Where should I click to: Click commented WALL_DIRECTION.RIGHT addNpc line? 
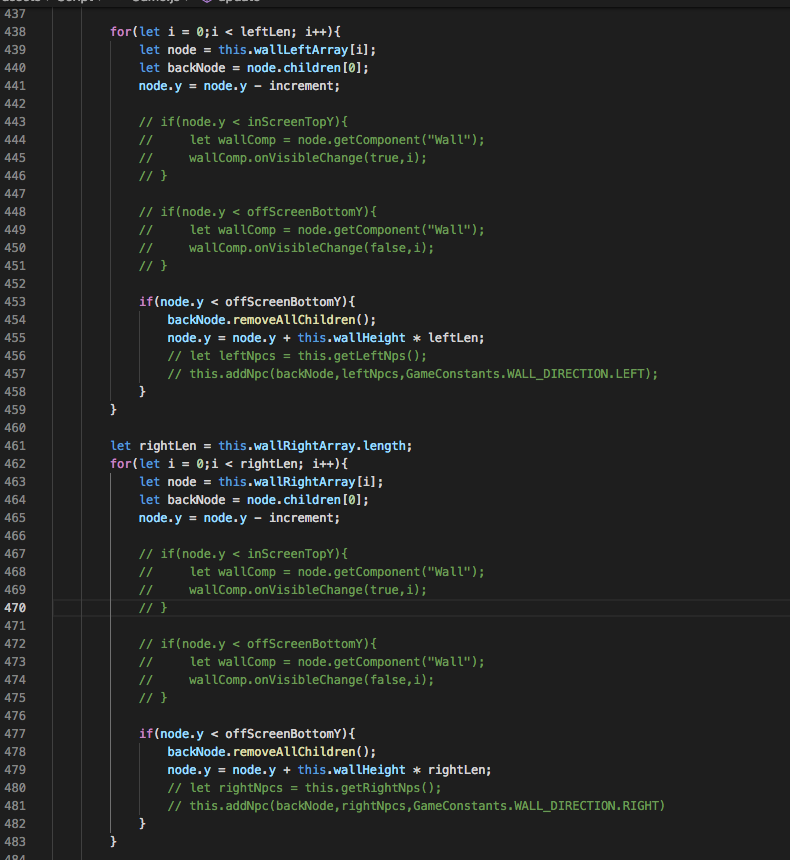416,806
